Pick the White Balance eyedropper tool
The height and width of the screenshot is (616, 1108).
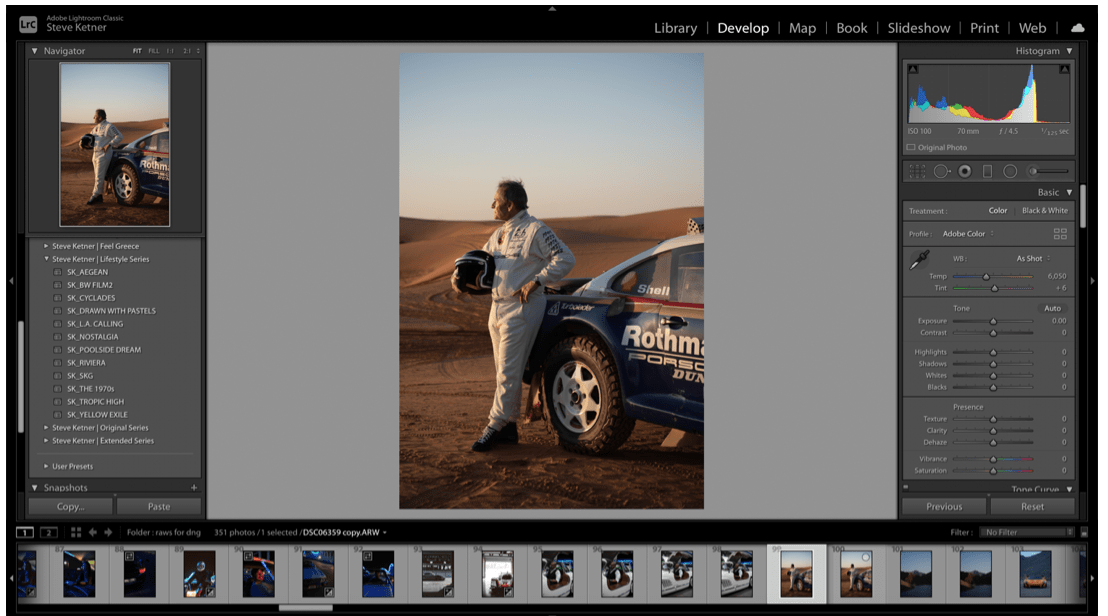pyautogui.click(x=919, y=260)
